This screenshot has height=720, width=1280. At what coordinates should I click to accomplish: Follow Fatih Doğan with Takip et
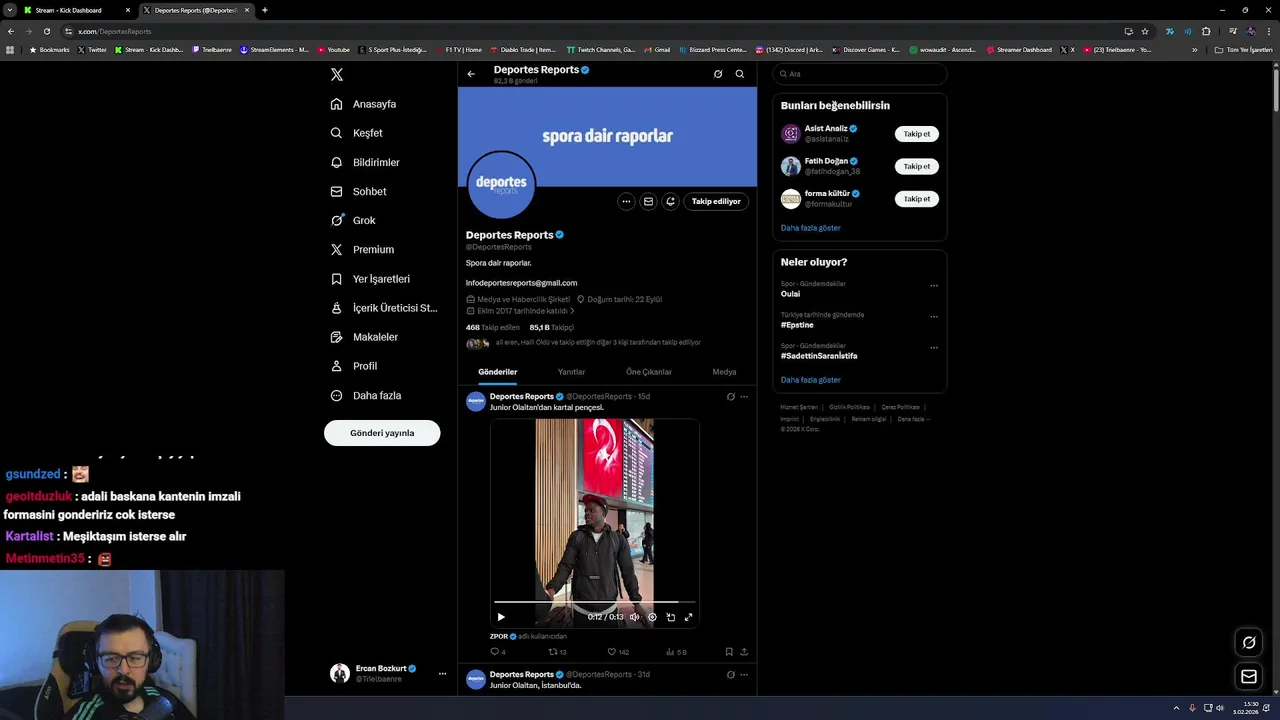pos(917,166)
